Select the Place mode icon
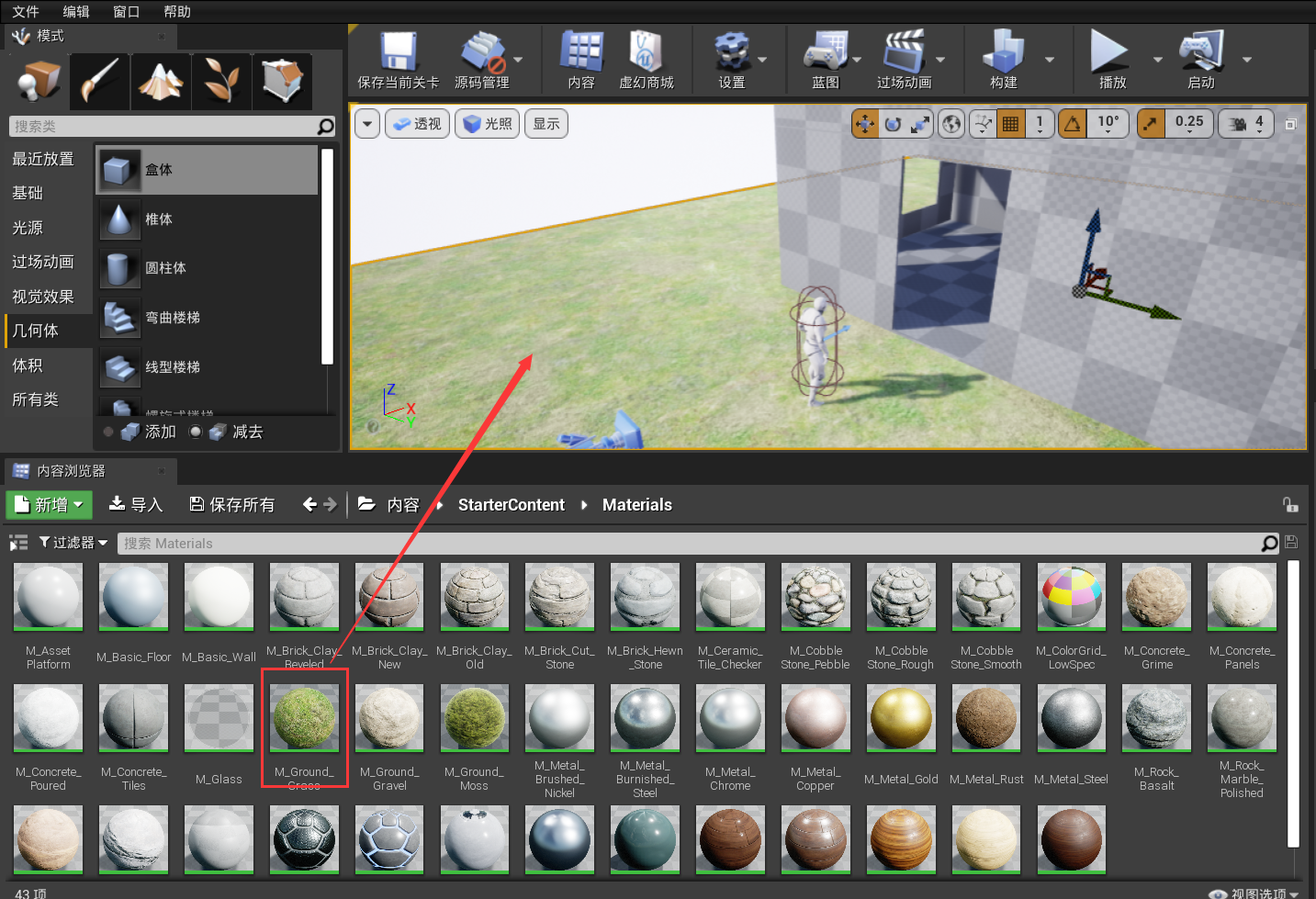Screen dimensions: 1316x899 point(39,82)
